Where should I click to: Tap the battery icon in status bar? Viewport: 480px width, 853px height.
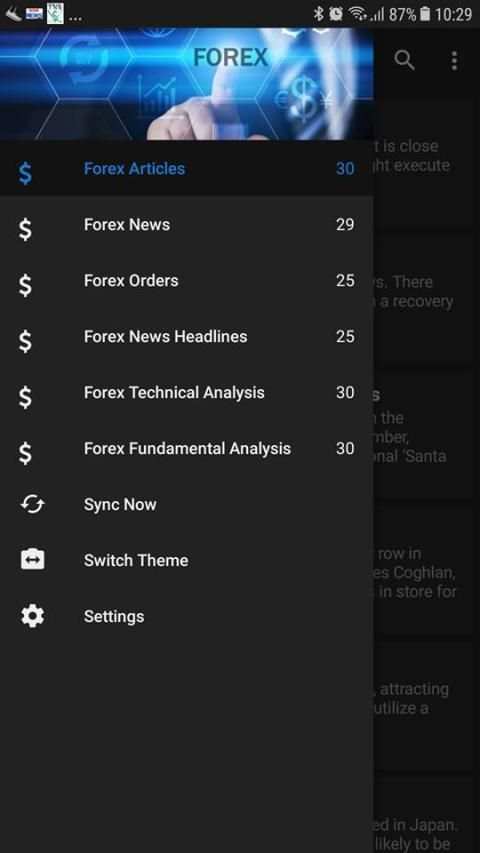(425, 14)
